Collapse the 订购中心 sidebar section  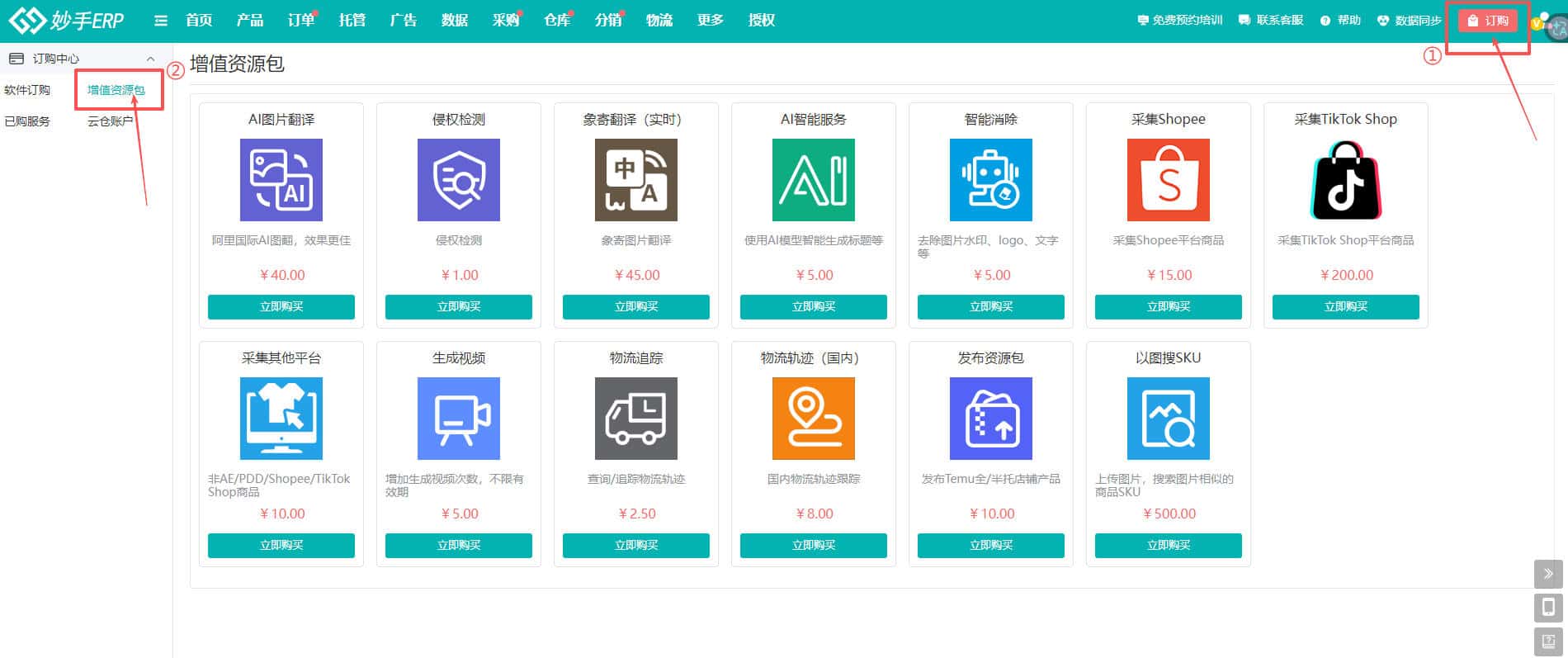coord(150,59)
